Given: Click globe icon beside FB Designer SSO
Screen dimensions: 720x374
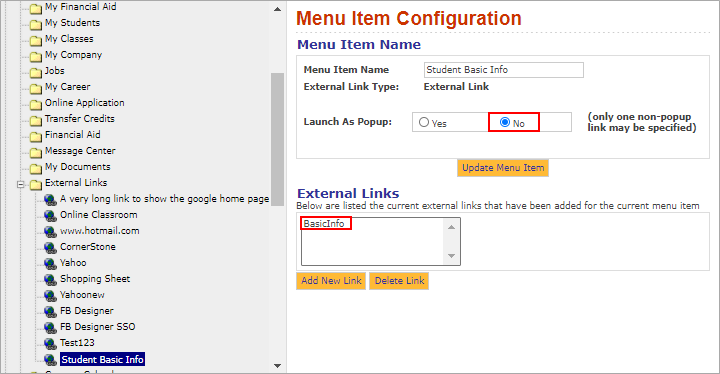Looking at the screenshot, I should click(x=50, y=327).
